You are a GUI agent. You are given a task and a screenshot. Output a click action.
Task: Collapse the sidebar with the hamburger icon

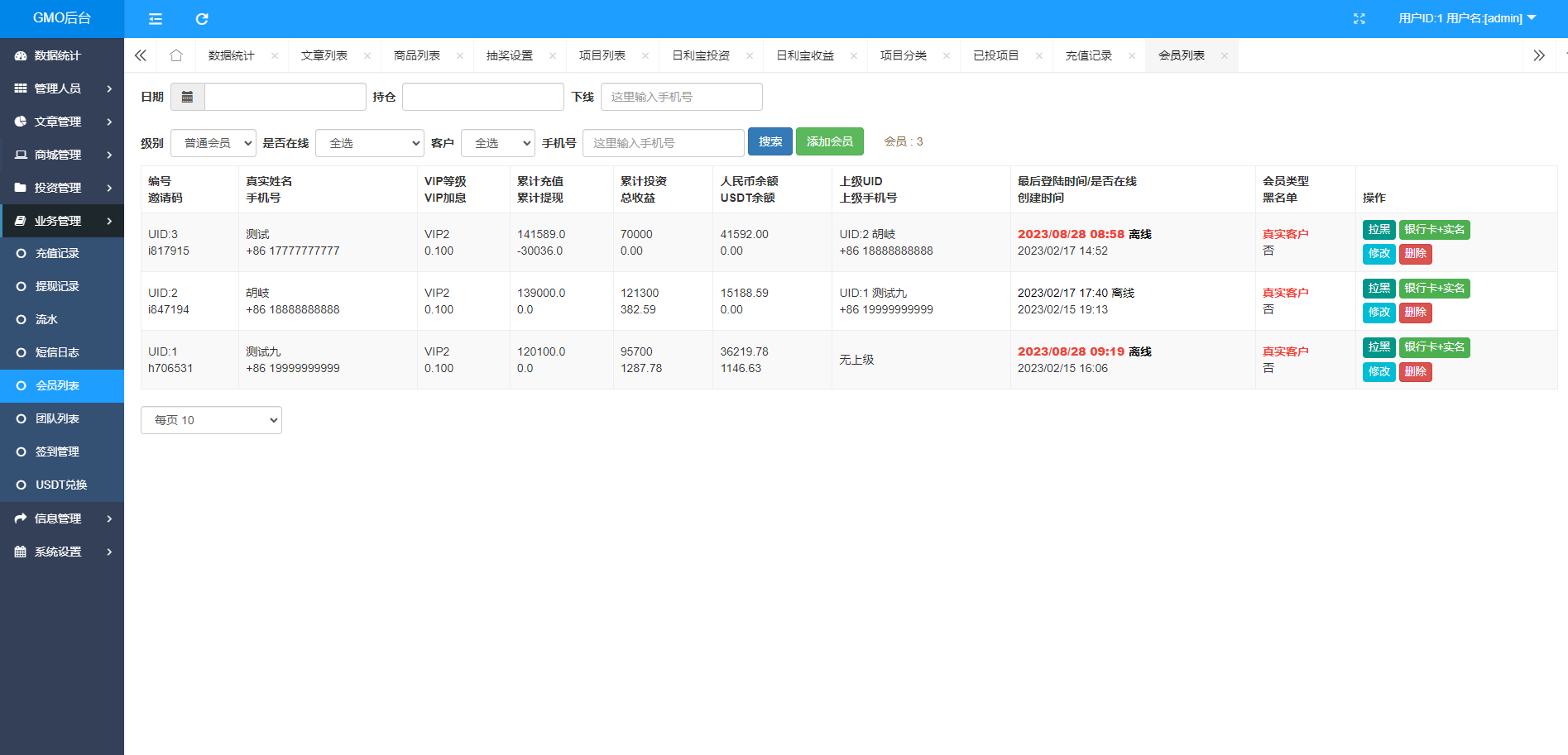point(154,18)
